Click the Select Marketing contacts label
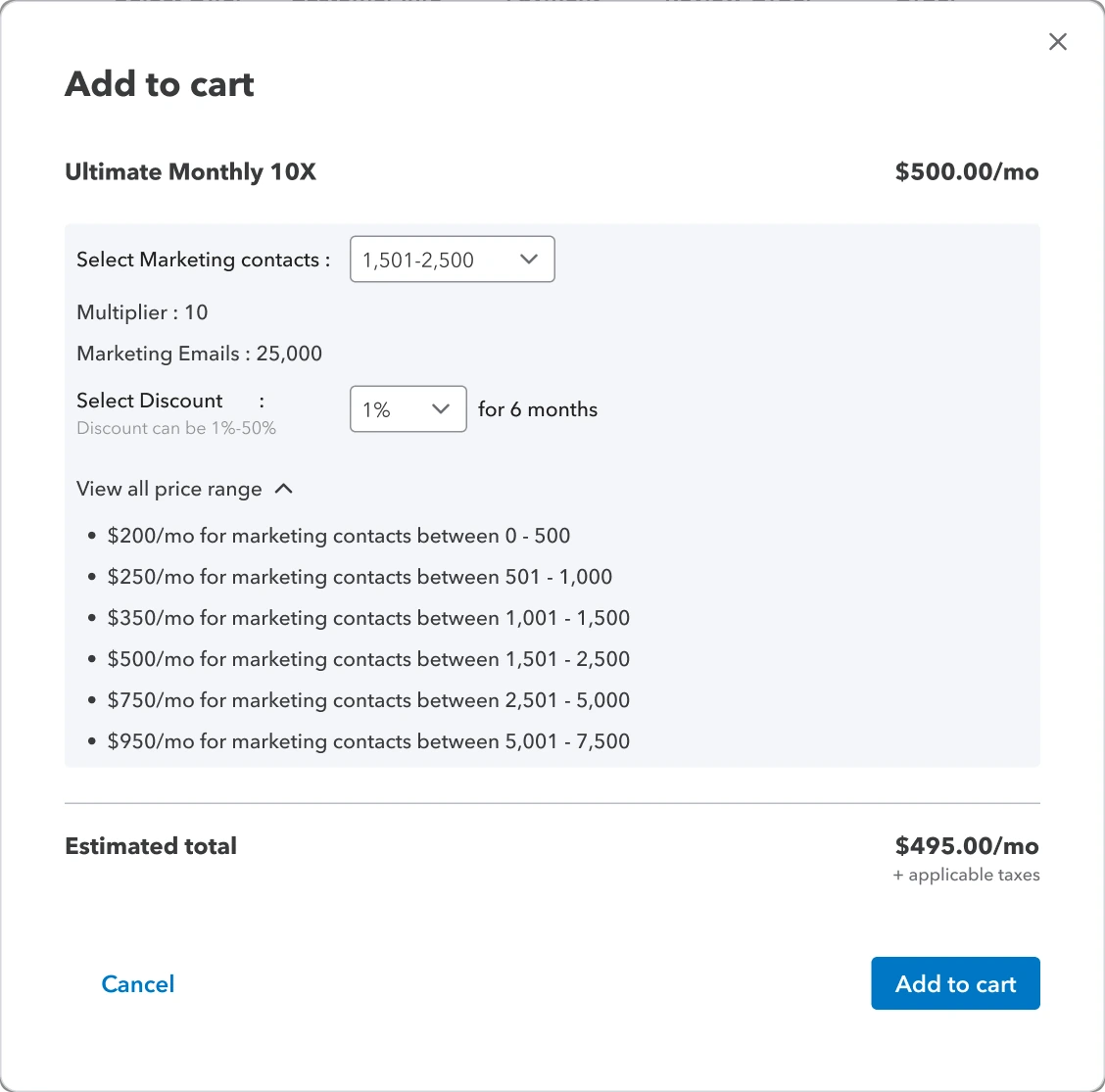This screenshot has height=1092, width=1105. [x=203, y=260]
